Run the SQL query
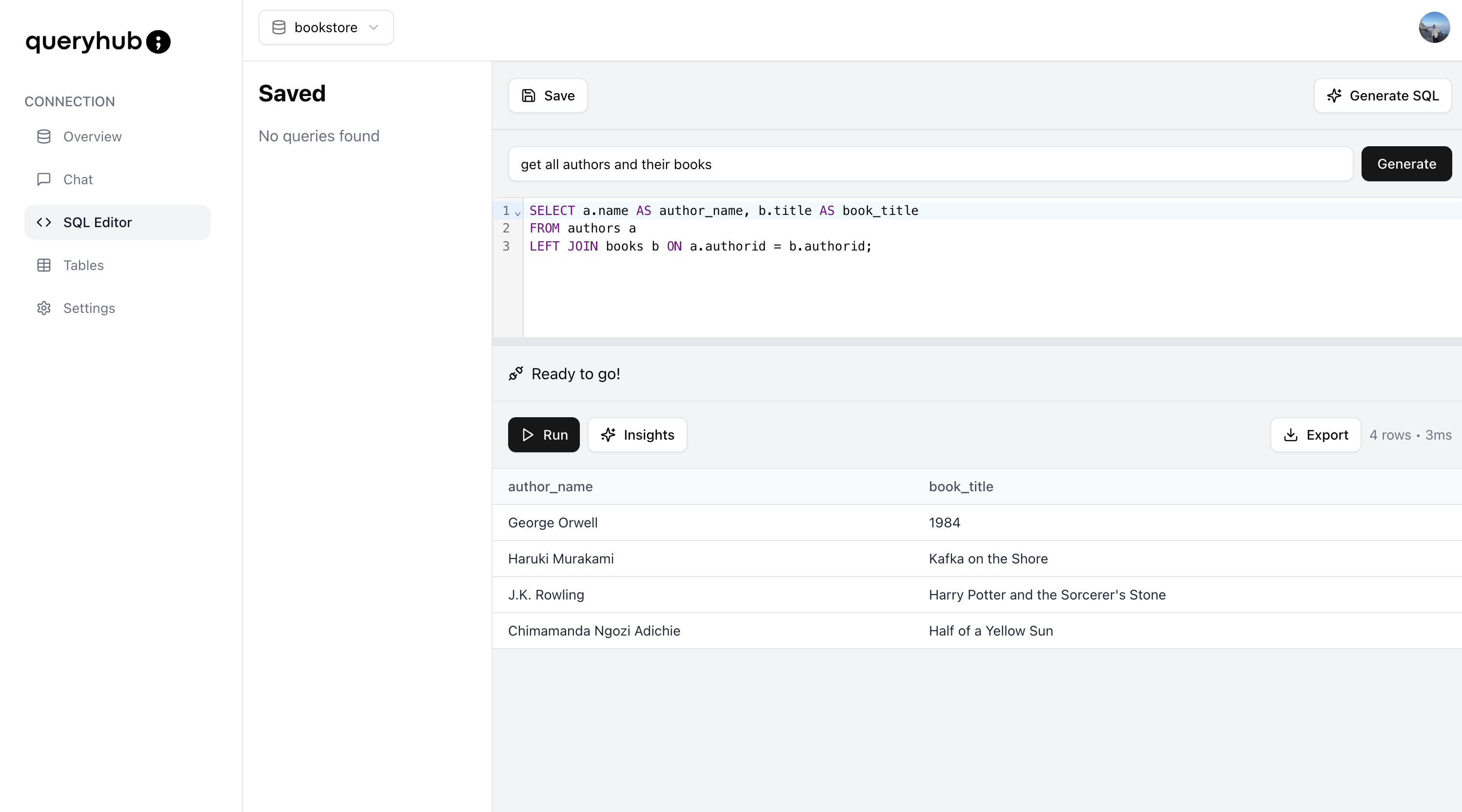The image size is (1462, 812). 543,435
